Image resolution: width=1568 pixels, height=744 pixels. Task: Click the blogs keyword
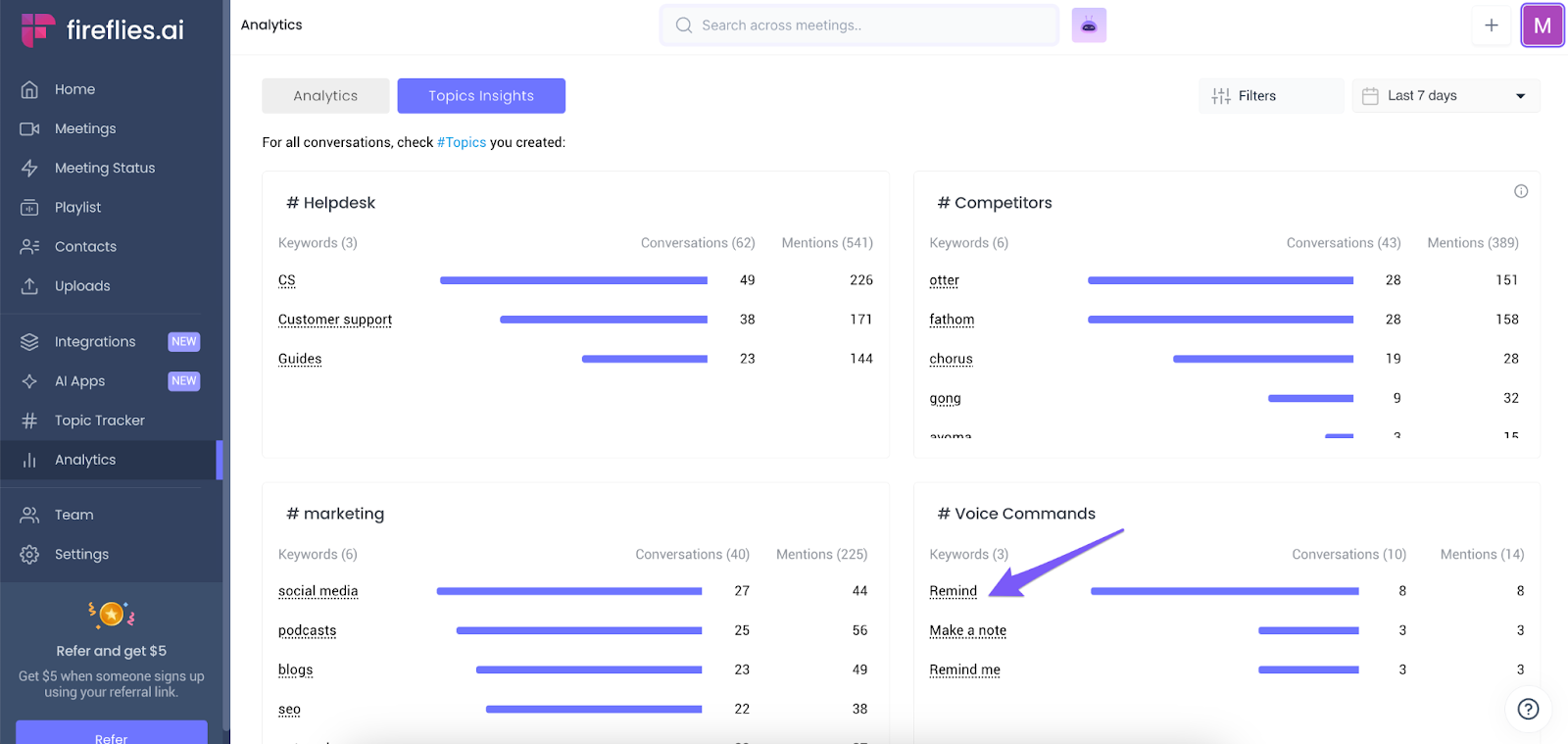(x=296, y=670)
